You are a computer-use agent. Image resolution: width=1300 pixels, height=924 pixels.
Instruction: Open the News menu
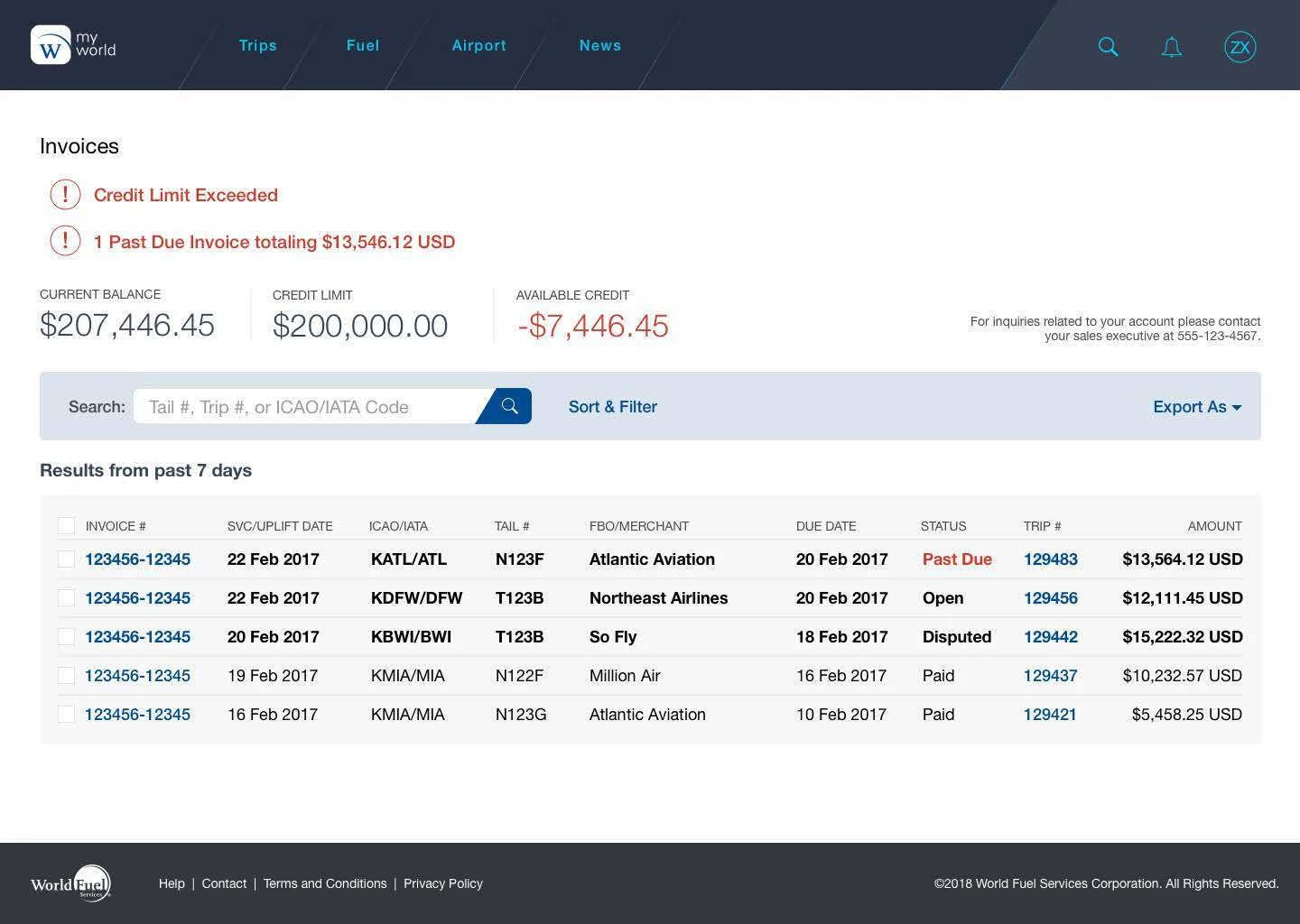[599, 45]
